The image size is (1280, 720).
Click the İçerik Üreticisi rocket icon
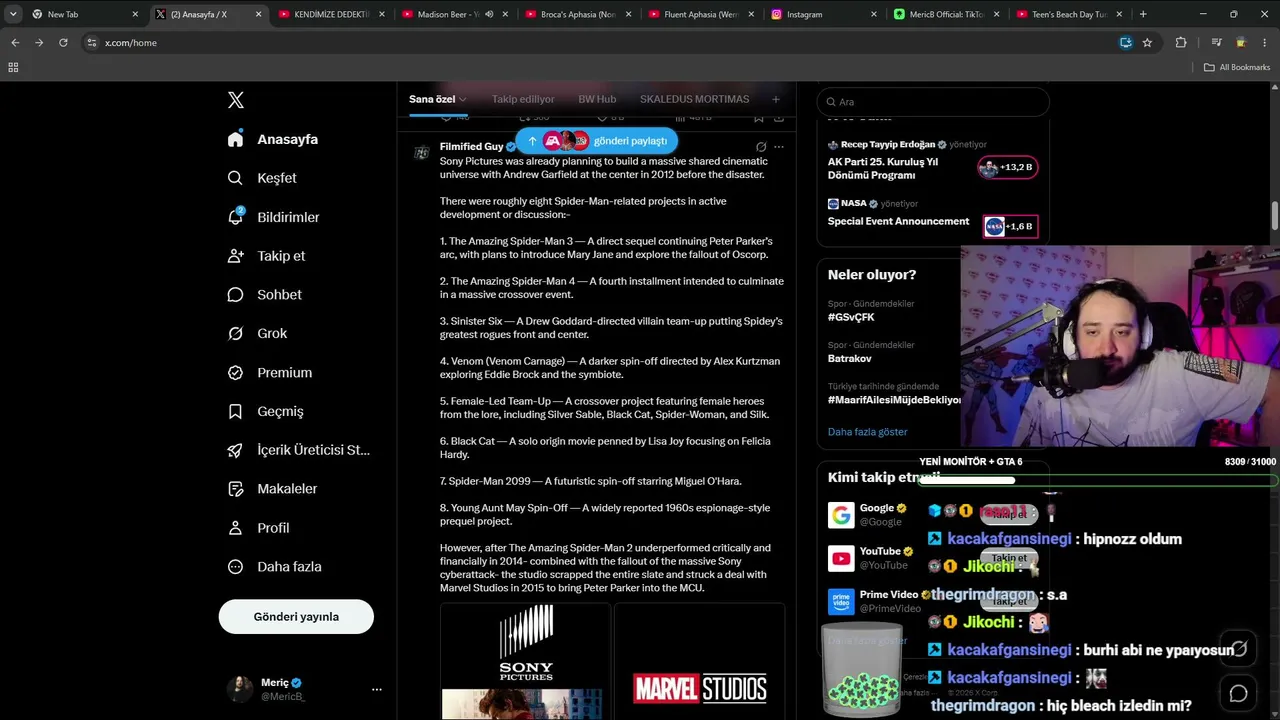click(x=235, y=450)
